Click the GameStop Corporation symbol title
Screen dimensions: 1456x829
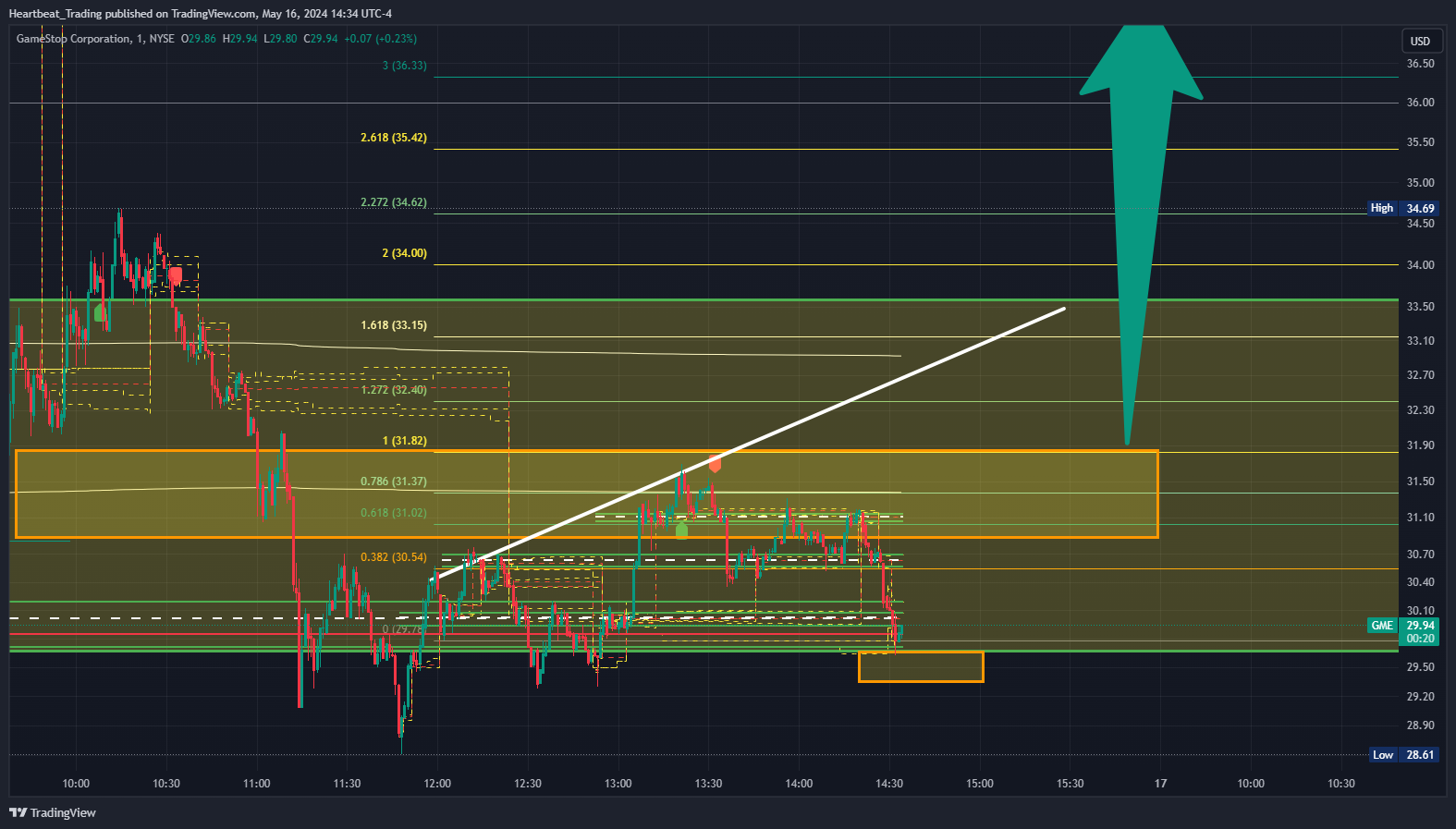(x=74, y=39)
